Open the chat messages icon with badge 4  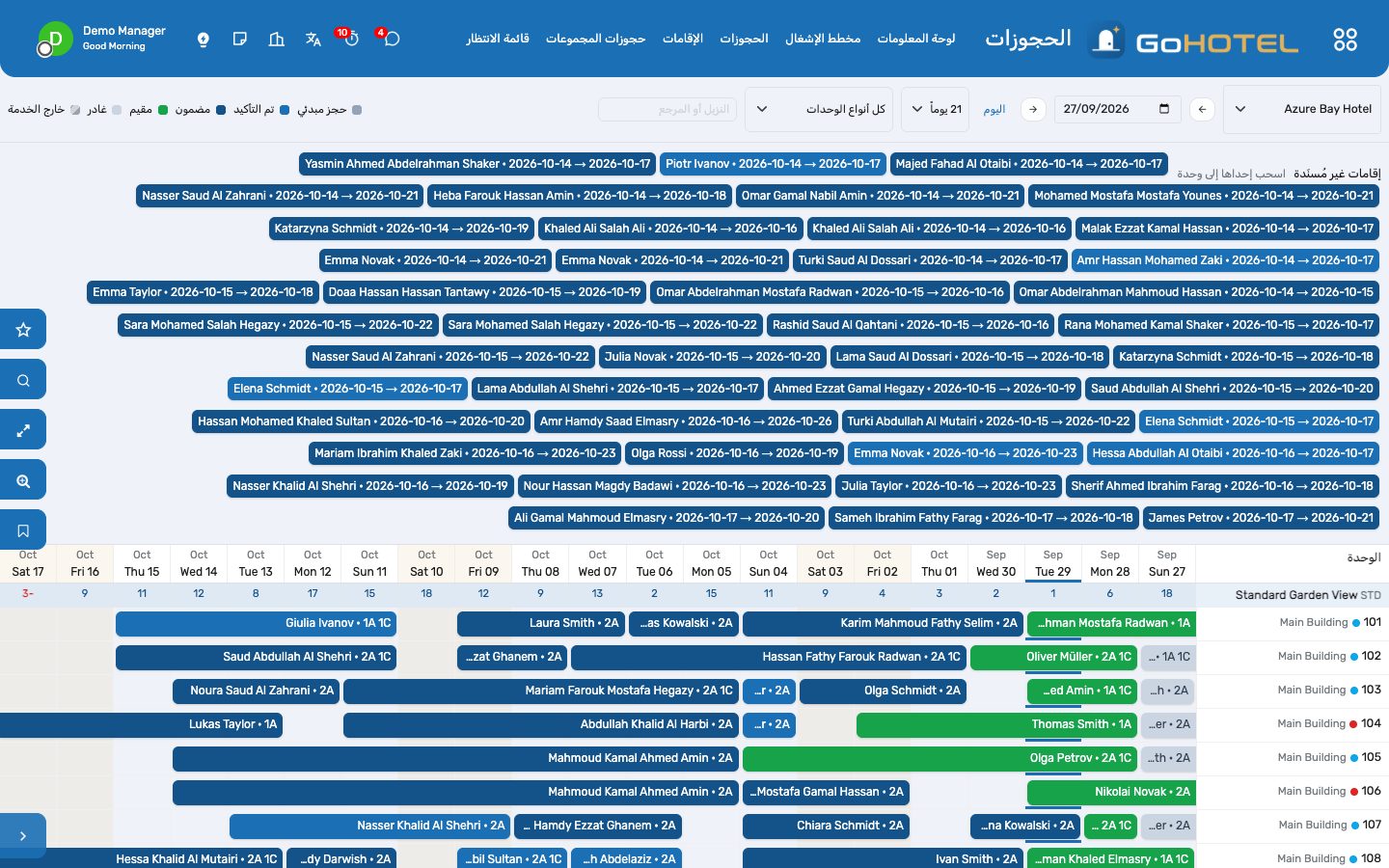tap(392, 39)
